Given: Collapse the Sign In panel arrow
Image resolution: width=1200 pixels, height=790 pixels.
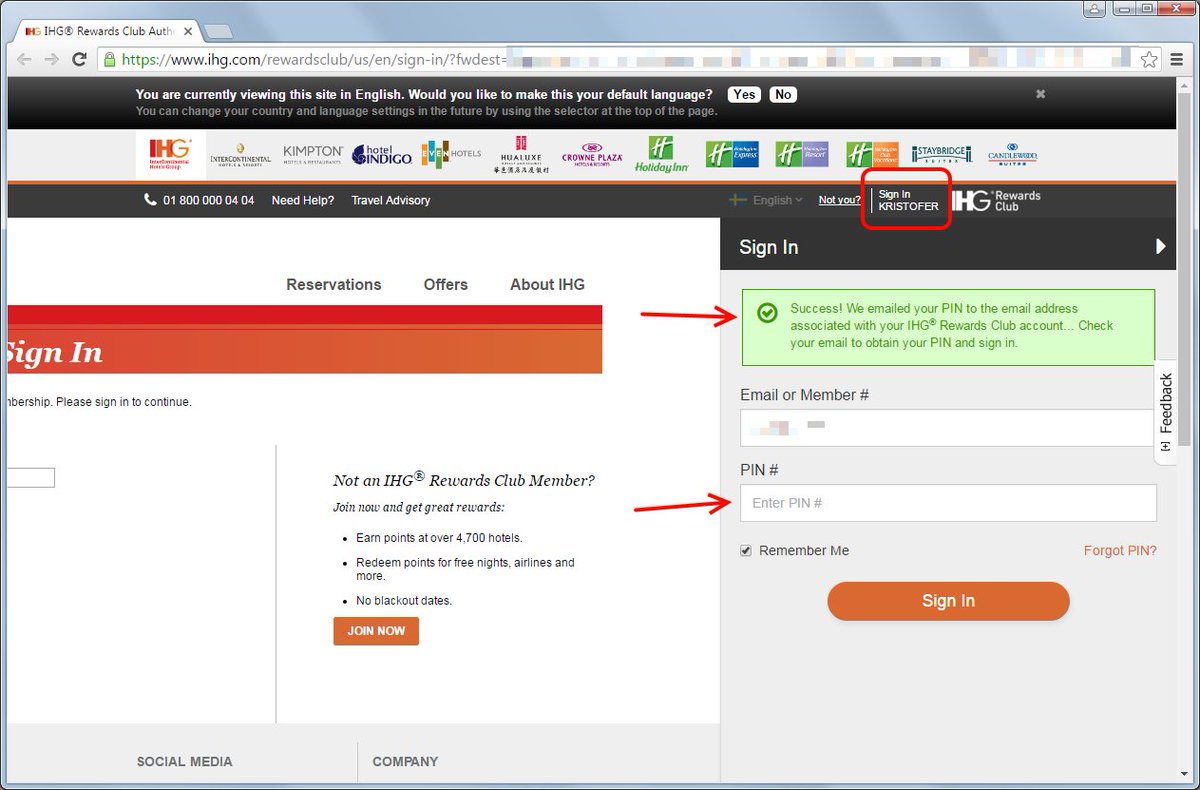Looking at the screenshot, I should pyautogui.click(x=1160, y=246).
